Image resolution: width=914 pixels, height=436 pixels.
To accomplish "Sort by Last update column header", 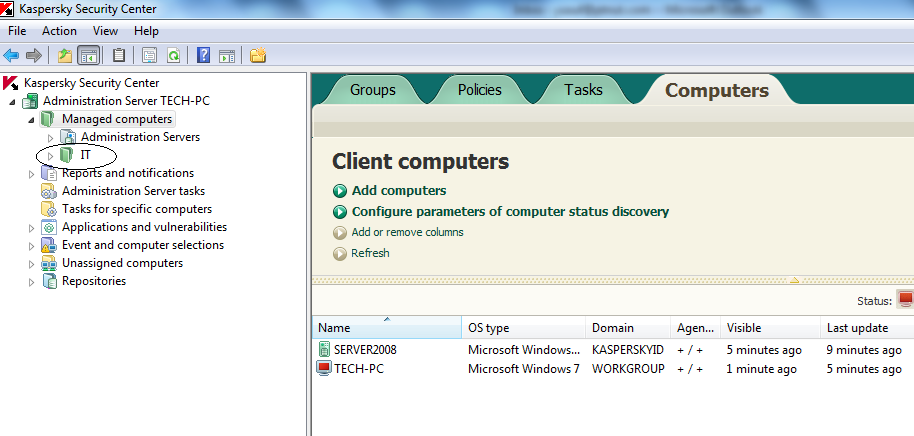I will pyautogui.click(x=867, y=328).
